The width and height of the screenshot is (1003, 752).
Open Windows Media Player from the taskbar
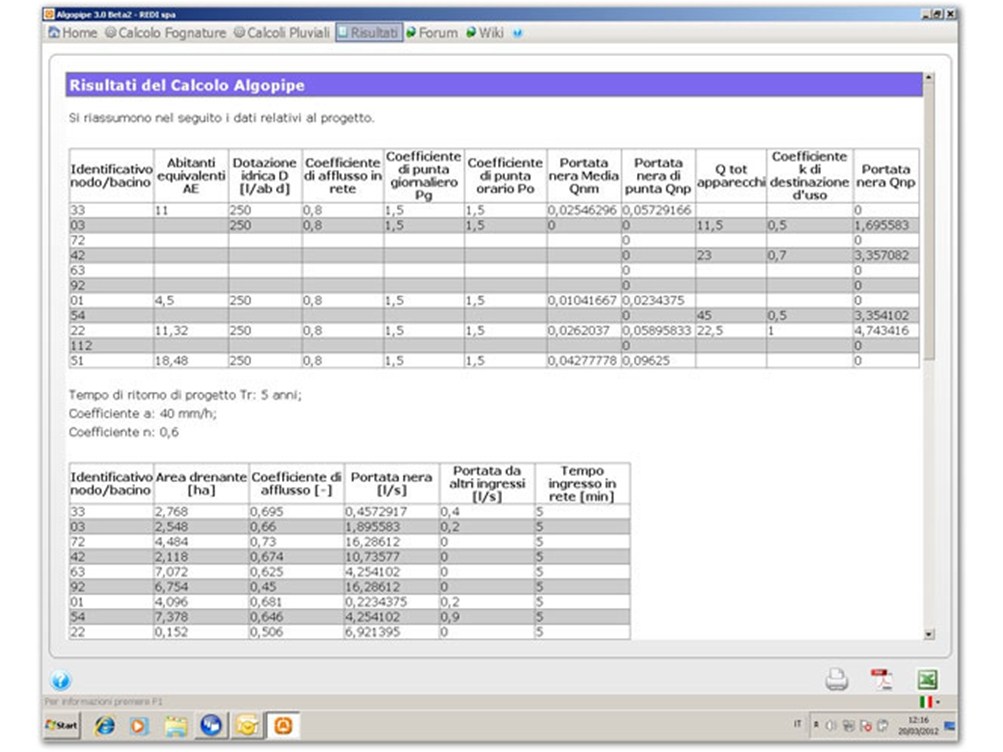(x=140, y=725)
